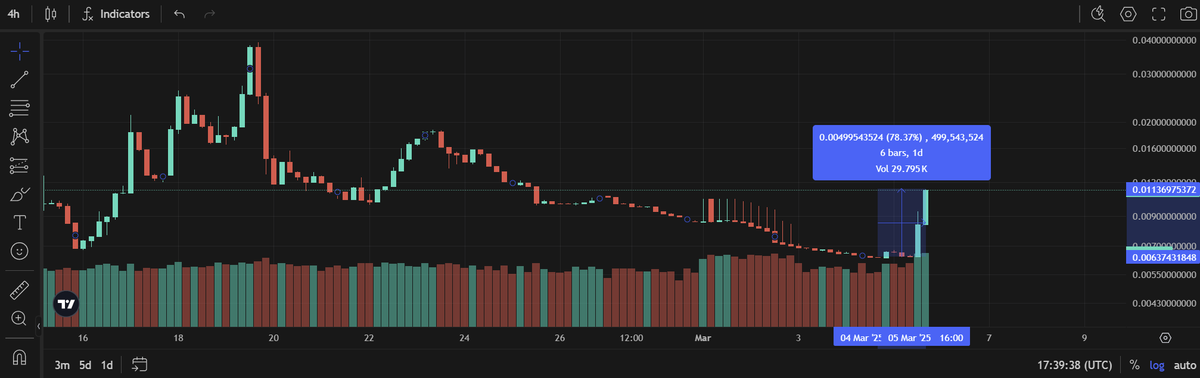Open quick search icon in top bar
Viewport: 1200px width, 378px height.
[1098, 14]
